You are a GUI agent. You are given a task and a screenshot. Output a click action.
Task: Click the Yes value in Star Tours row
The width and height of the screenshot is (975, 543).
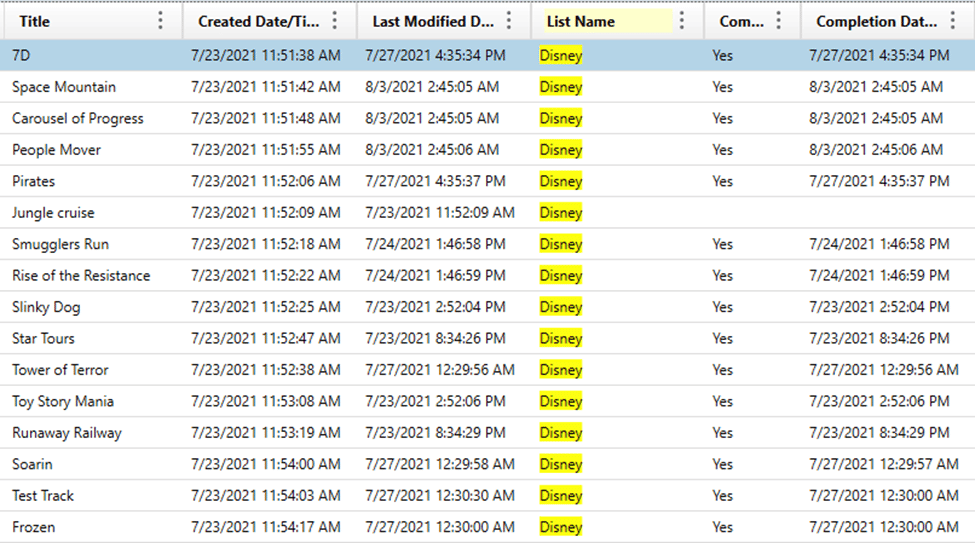[723, 338]
